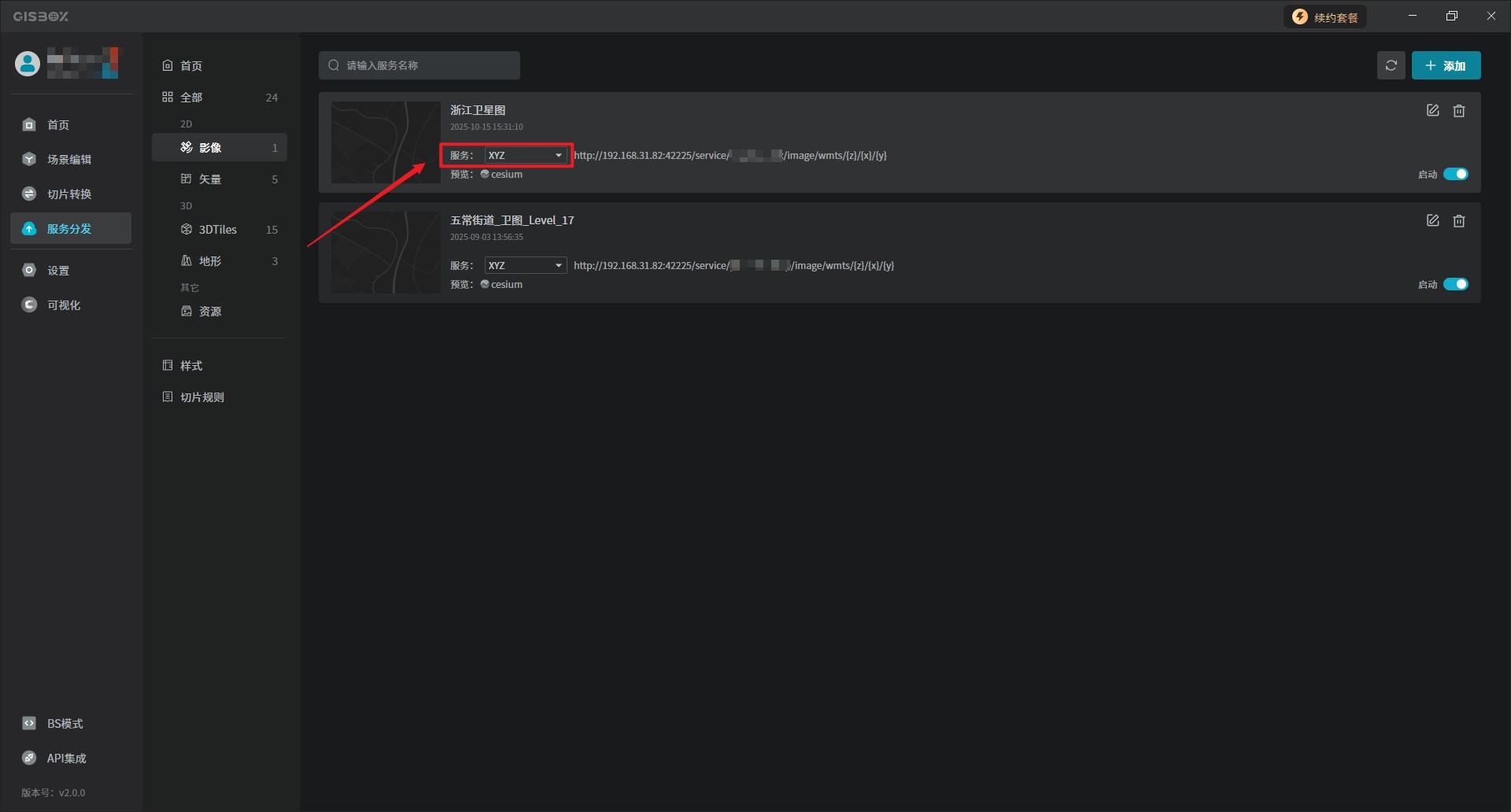Expand XYZ service dropdown for 五常街道_卫图_Level_17
This screenshot has width=1511, height=812.
[525, 266]
